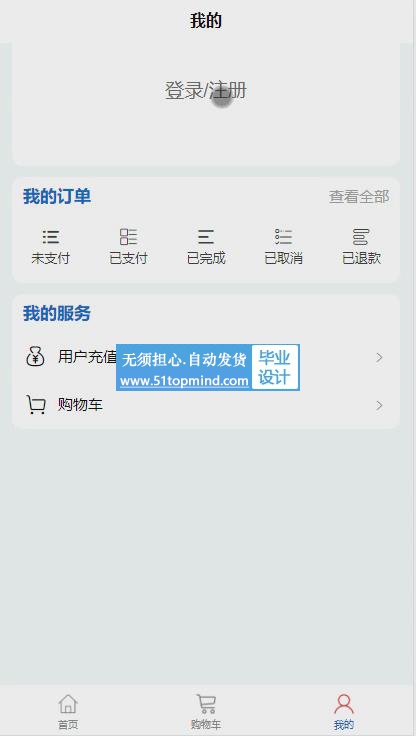Viewport: 416px width, 736px height.
Task: Switch to the 我的 tab label
Action: 344,724
